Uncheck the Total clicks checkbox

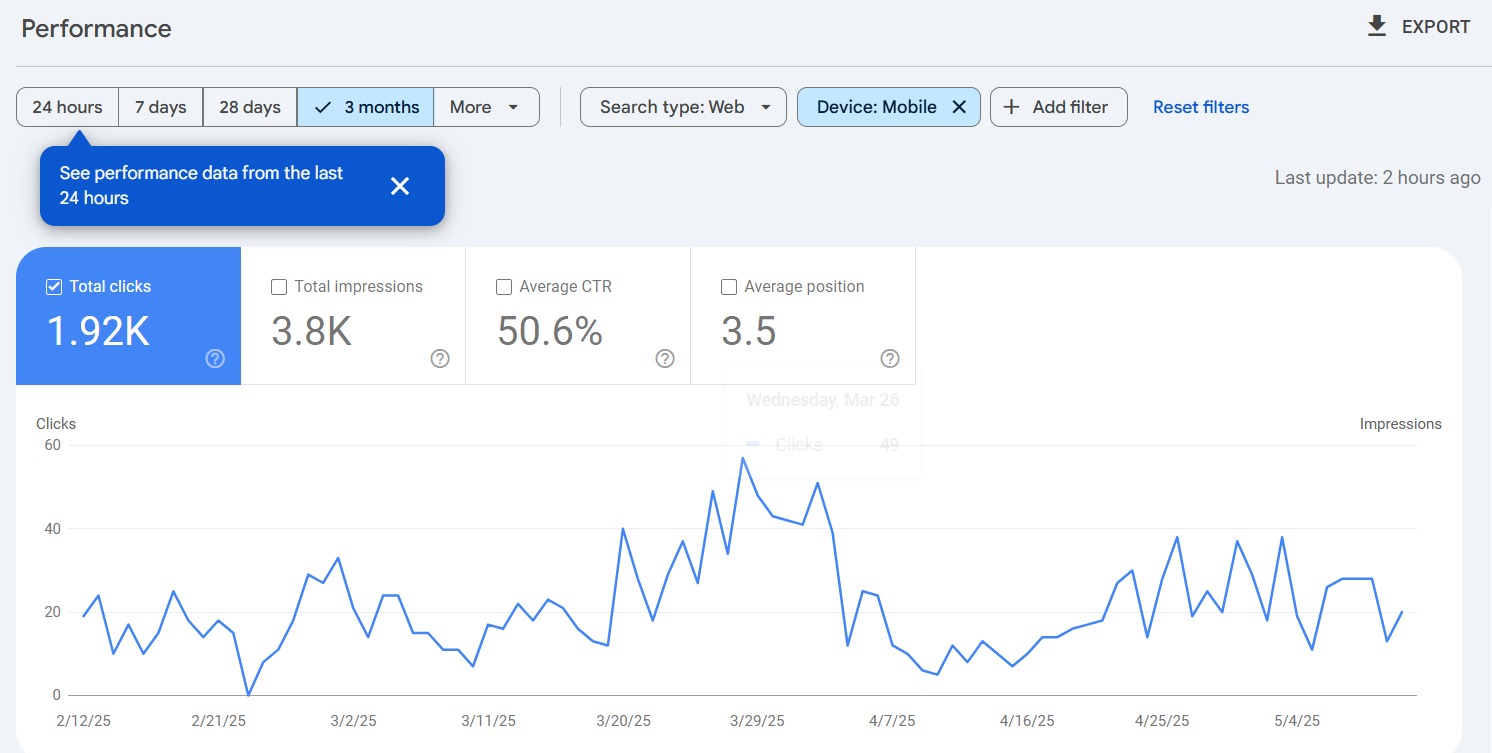[x=54, y=287]
